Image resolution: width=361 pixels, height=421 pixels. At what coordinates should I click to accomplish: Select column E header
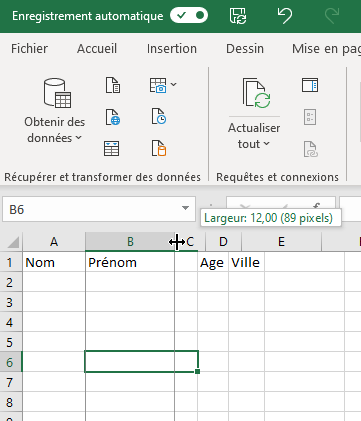(x=281, y=242)
